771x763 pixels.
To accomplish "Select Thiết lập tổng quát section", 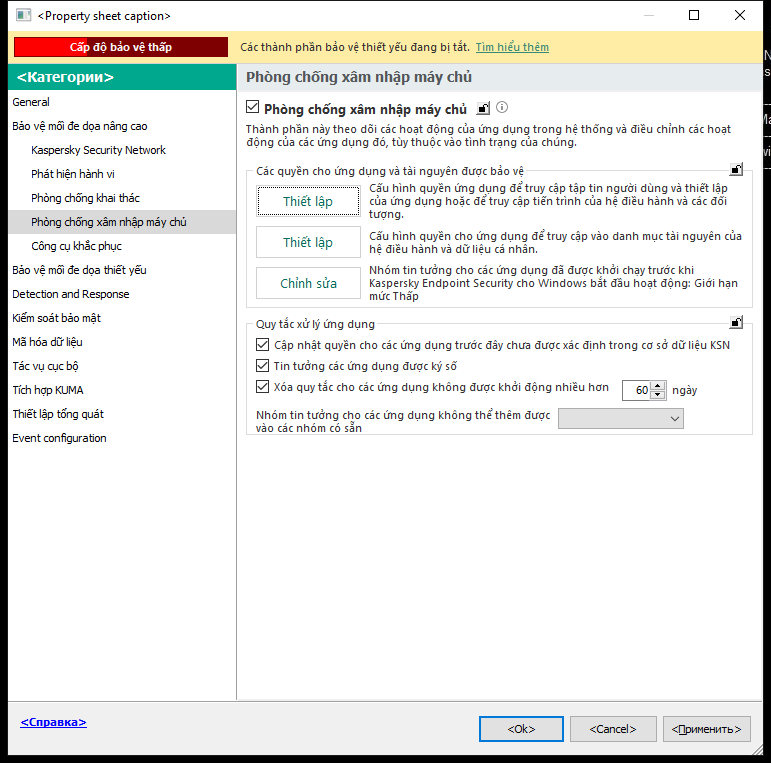I will pos(122,414).
